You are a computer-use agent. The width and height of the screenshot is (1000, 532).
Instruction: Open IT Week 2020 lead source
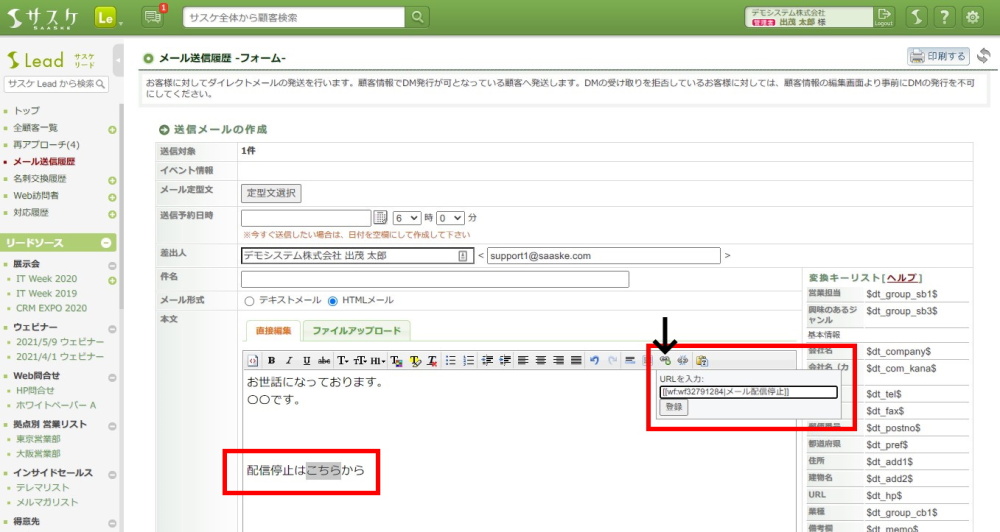[x=47, y=279]
